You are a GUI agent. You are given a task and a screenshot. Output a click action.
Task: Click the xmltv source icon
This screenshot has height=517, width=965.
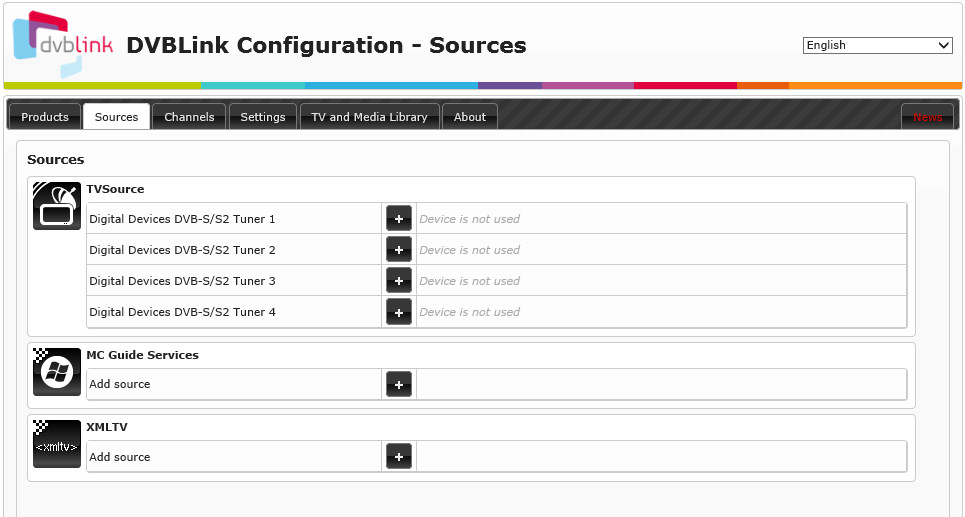57,444
